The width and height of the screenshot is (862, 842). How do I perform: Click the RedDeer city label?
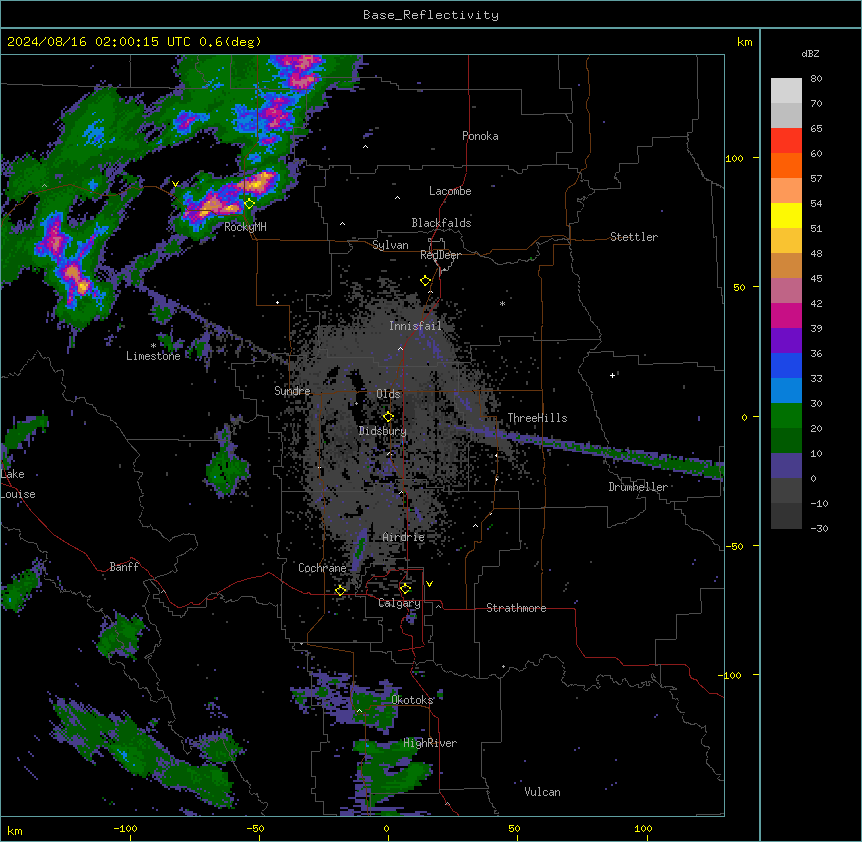[x=441, y=255]
